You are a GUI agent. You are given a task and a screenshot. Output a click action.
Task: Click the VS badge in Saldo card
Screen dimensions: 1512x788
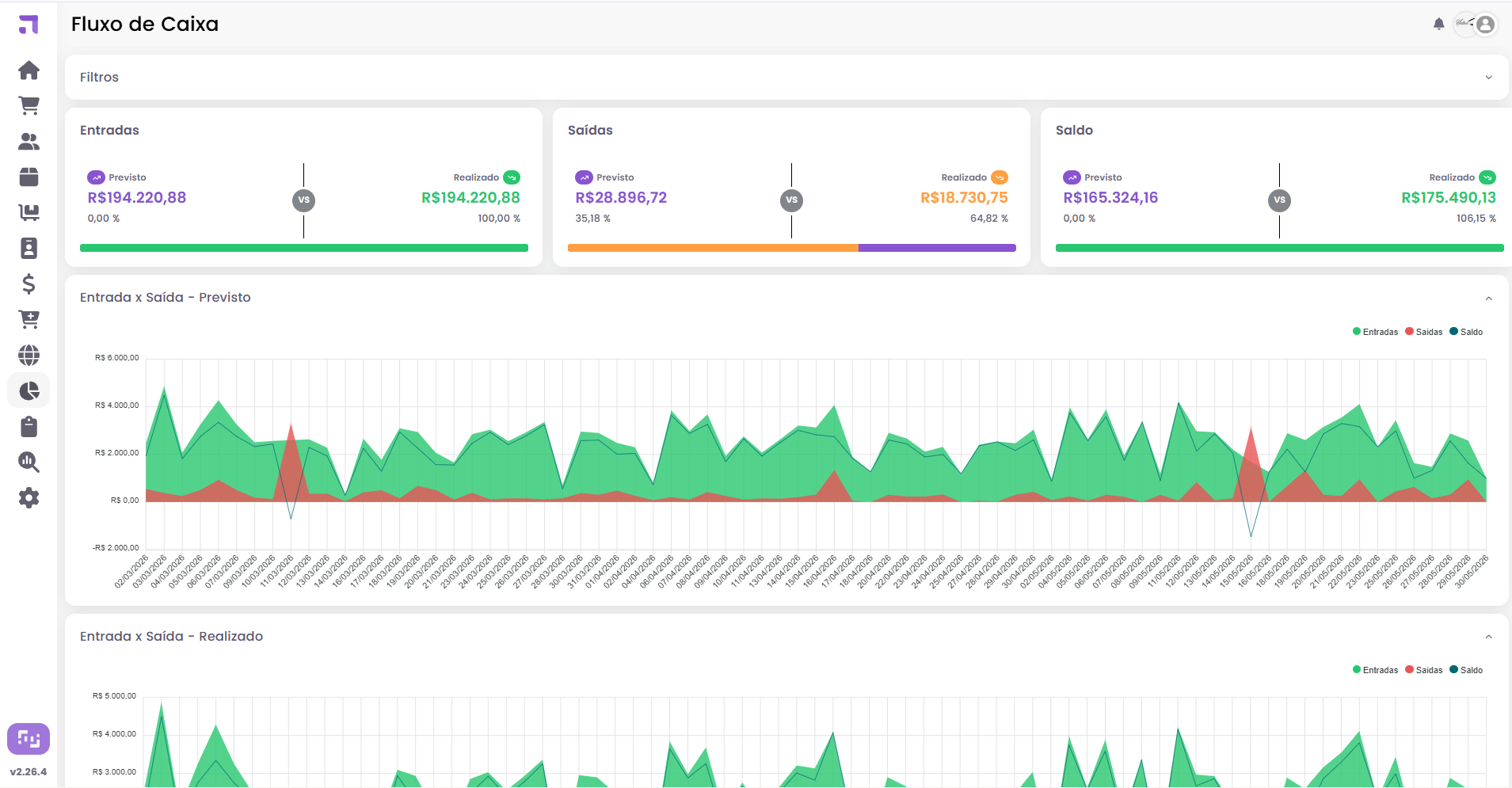(1279, 200)
